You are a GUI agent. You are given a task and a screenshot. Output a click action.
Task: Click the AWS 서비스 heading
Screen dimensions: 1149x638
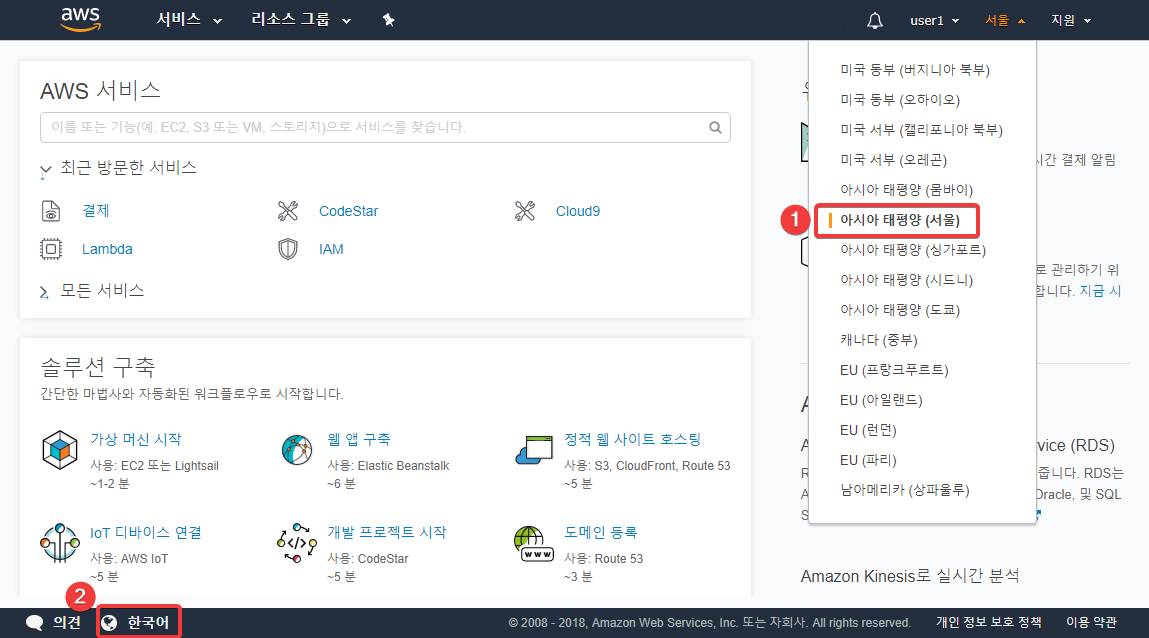point(100,90)
